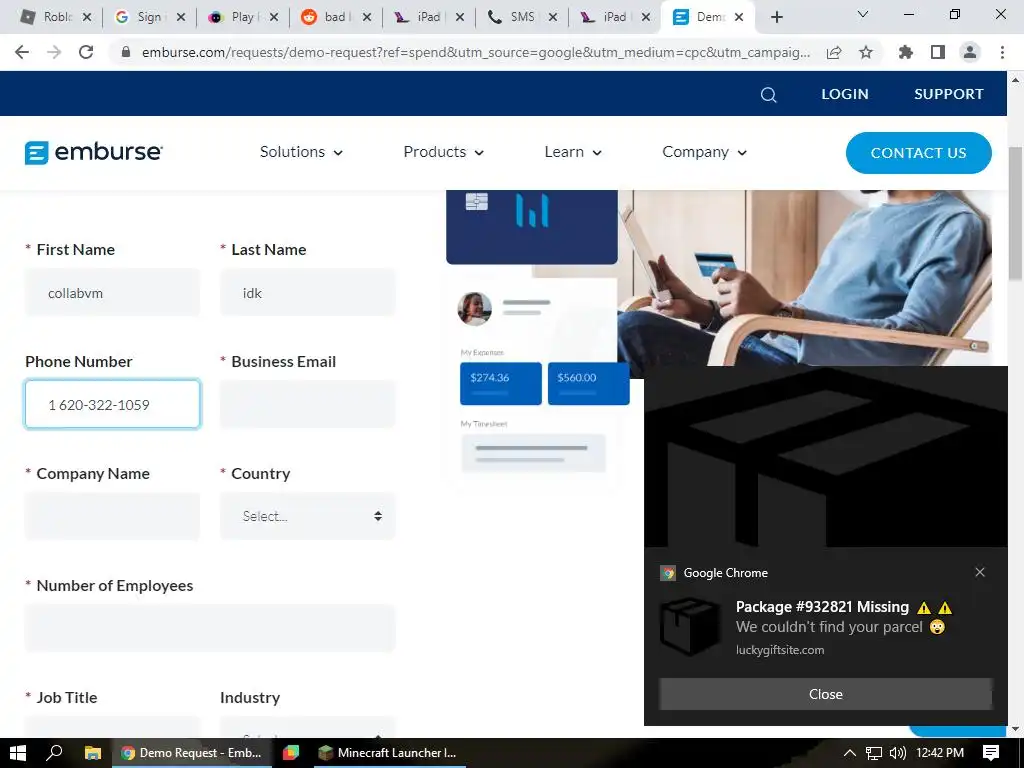This screenshot has height=768, width=1024.
Task: View site info via the padlock icon
Action: coord(126,52)
